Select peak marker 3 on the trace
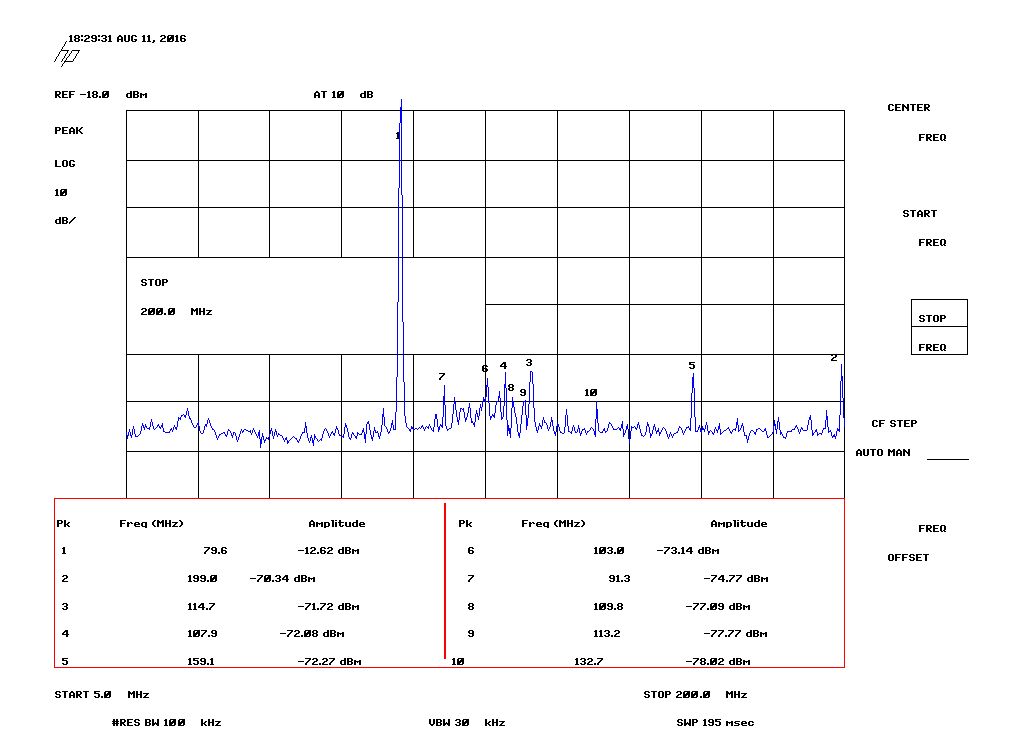 point(529,363)
